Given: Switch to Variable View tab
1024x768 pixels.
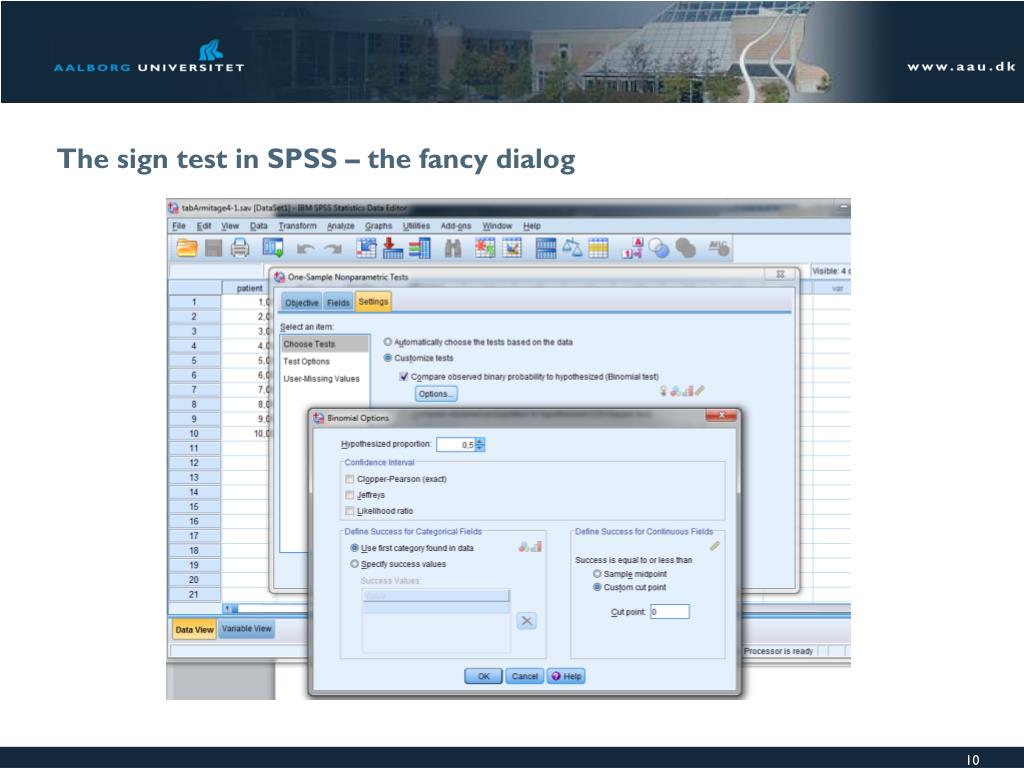Looking at the screenshot, I should point(246,629).
